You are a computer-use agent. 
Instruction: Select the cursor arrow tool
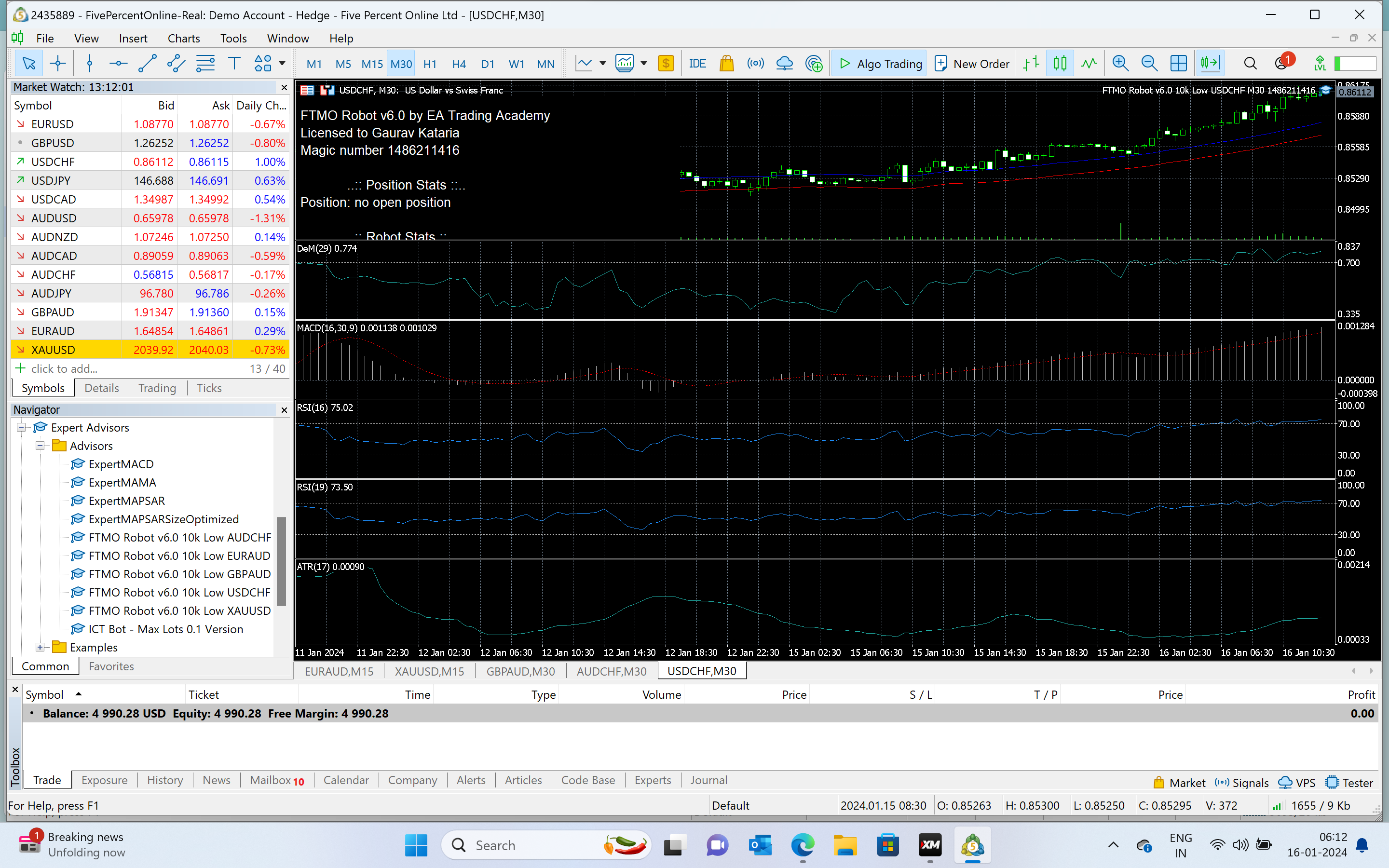coord(28,63)
